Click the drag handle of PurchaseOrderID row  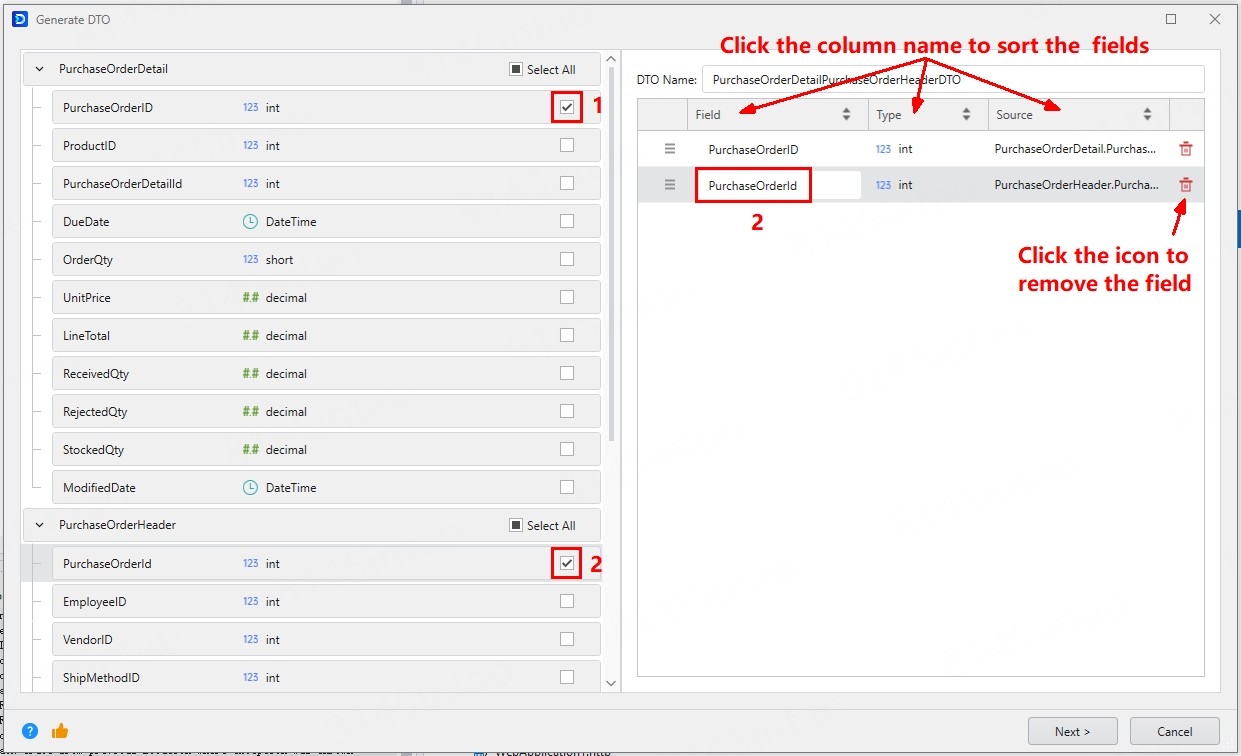click(x=670, y=149)
